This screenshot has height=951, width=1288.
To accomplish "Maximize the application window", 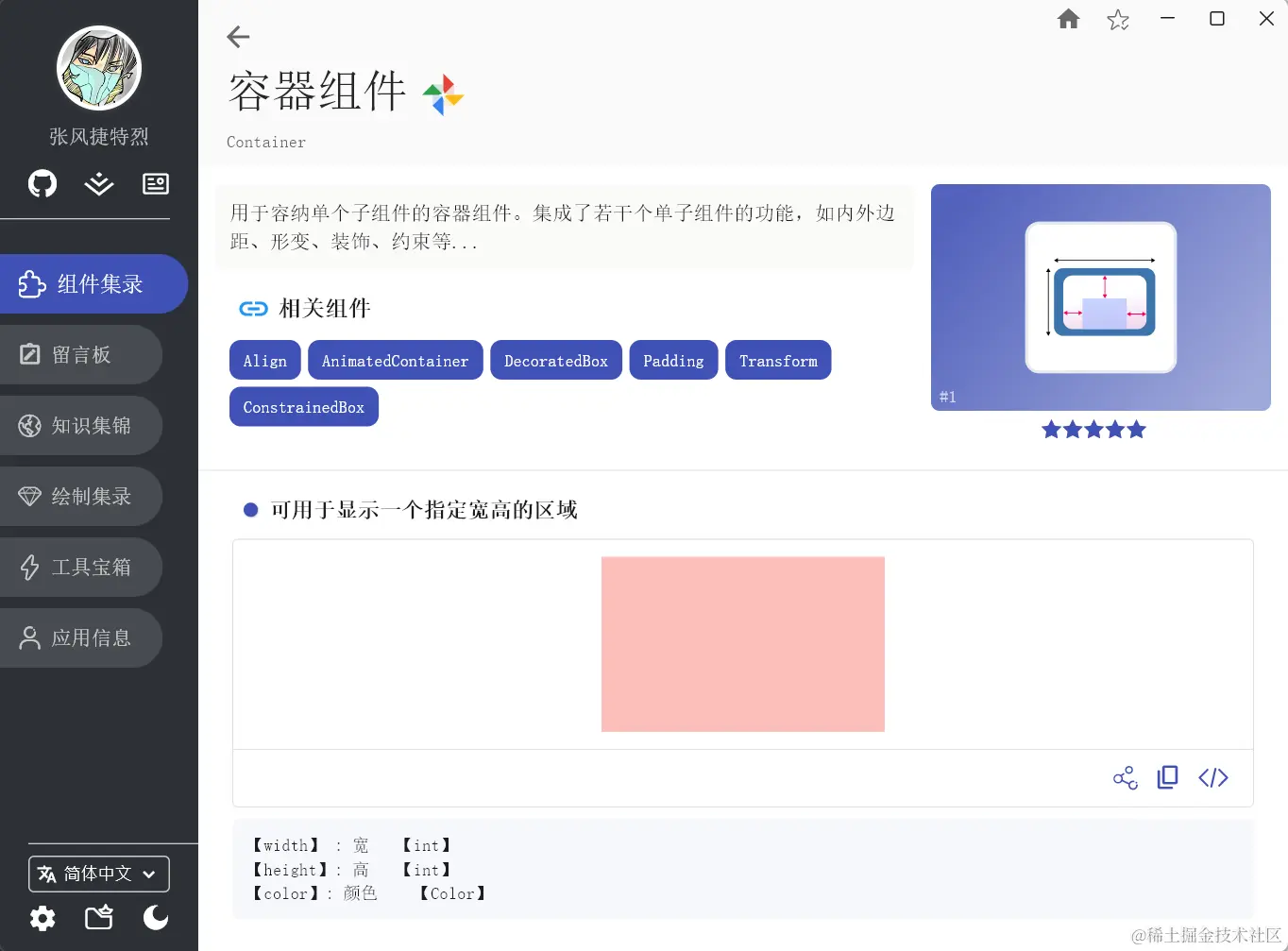I will [1217, 19].
